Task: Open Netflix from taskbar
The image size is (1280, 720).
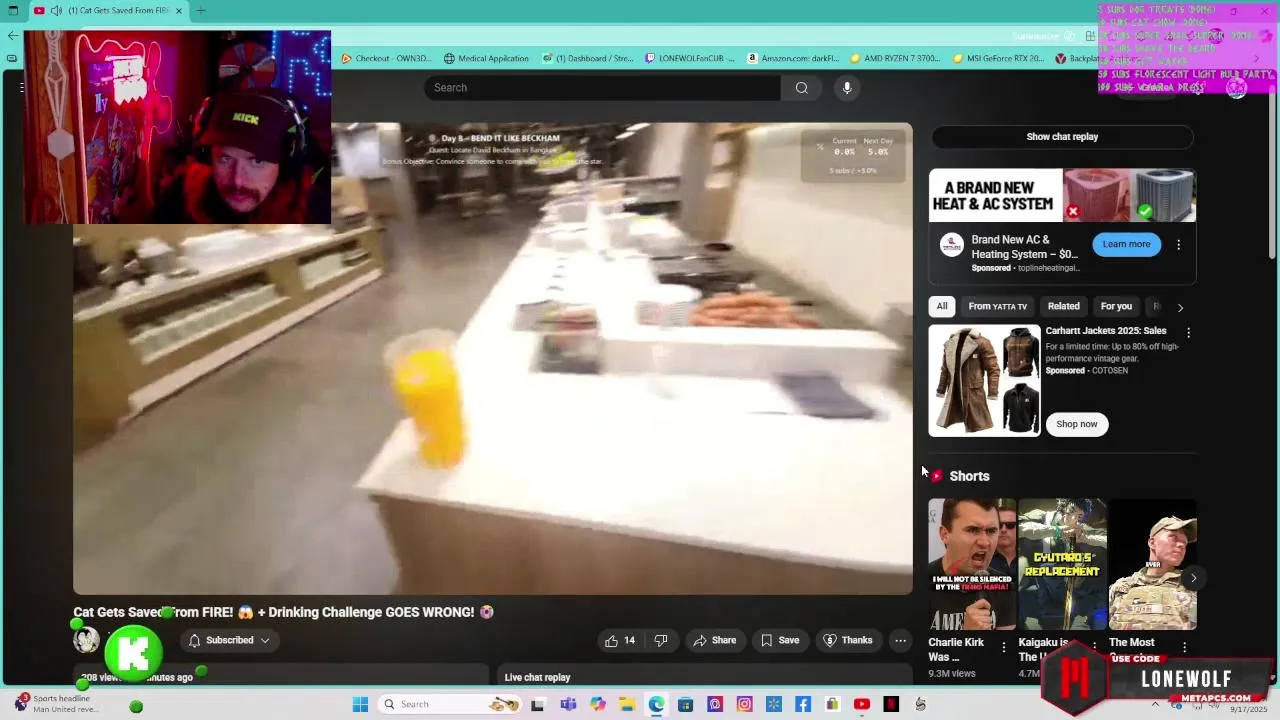Action: point(891,704)
